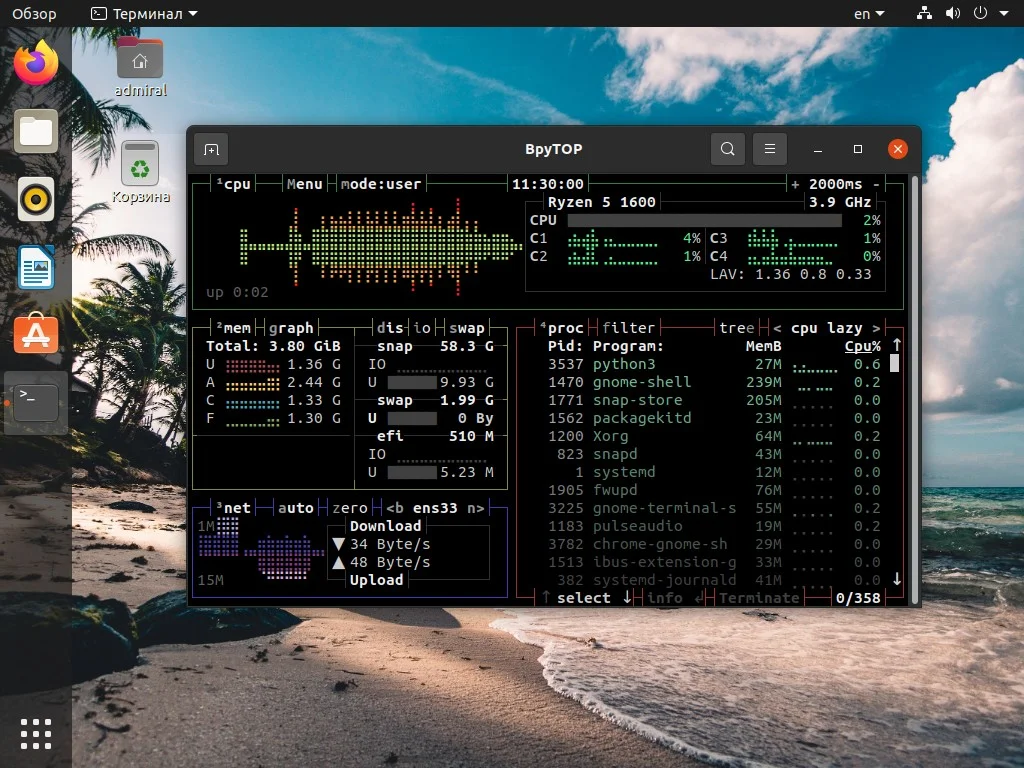Open the Files application from the dock
The width and height of the screenshot is (1024, 768).
coord(35,131)
